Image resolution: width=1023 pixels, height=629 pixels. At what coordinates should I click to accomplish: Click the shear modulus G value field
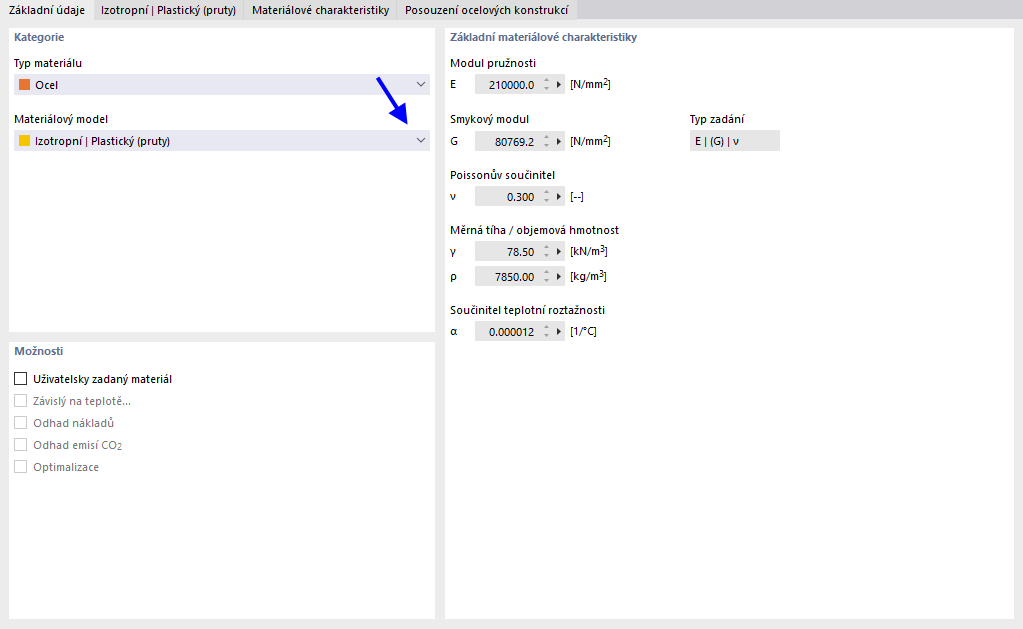pyautogui.click(x=506, y=141)
